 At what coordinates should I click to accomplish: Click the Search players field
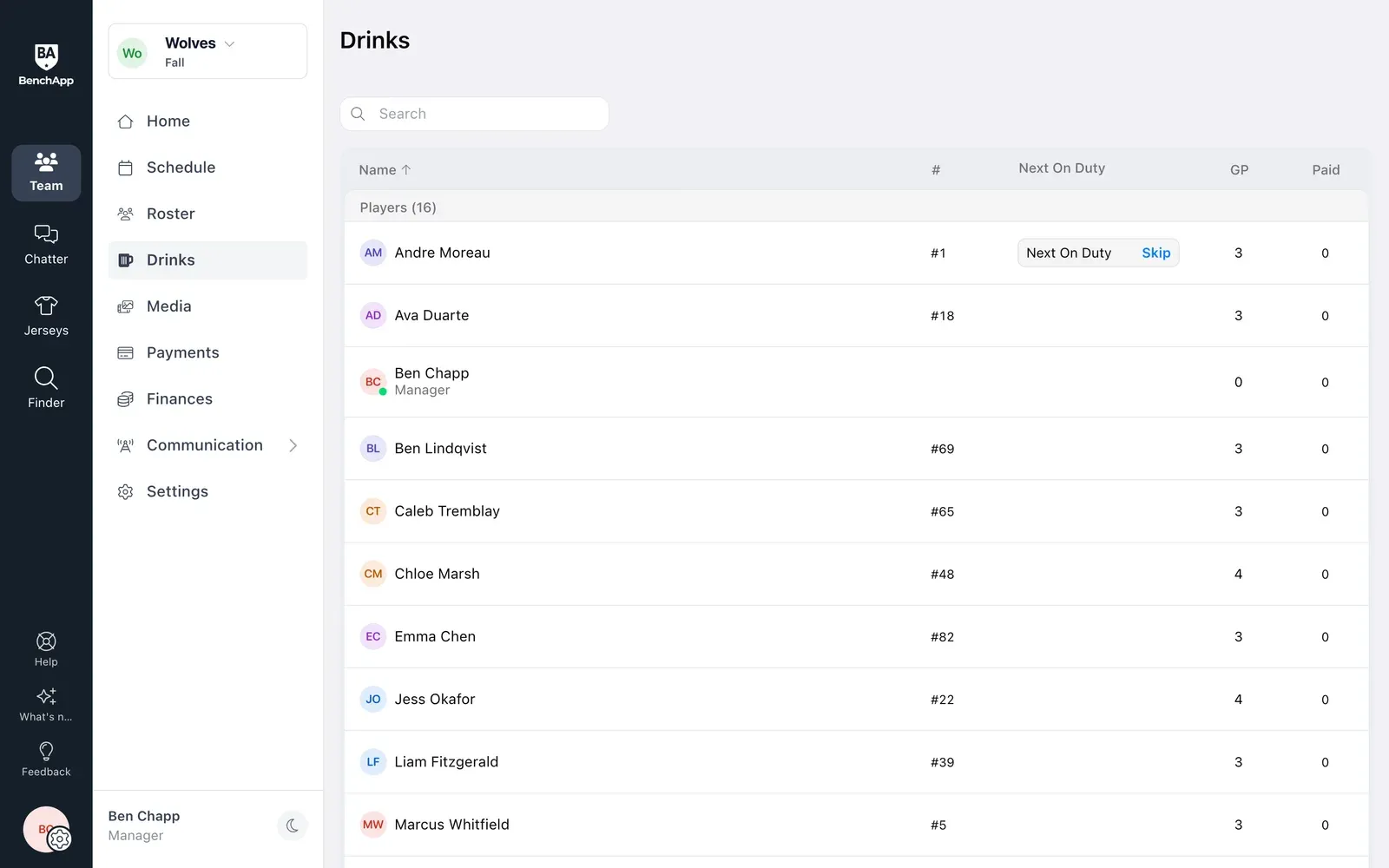(x=474, y=114)
